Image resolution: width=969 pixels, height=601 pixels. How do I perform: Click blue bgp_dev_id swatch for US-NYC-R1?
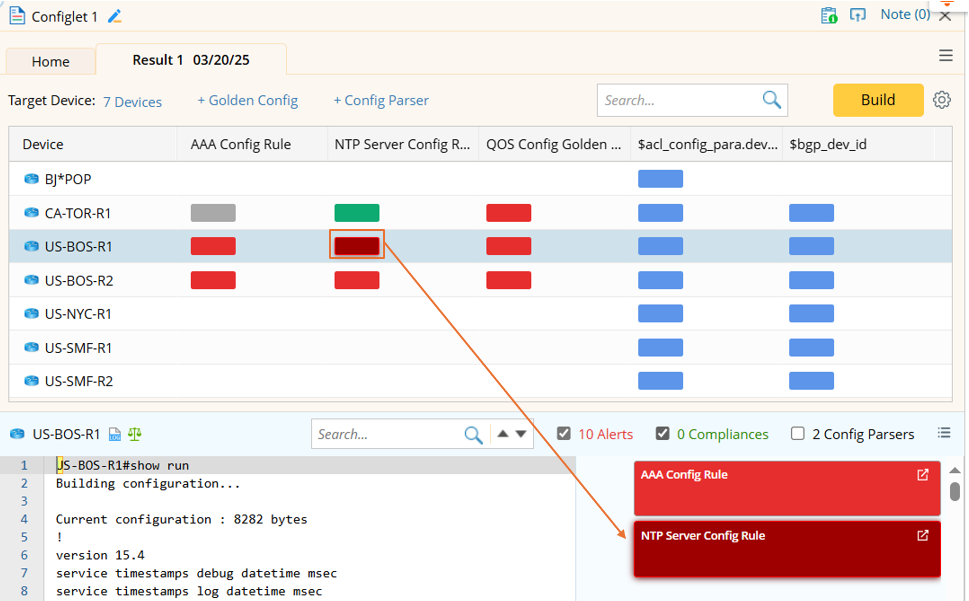[x=811, y=314]
